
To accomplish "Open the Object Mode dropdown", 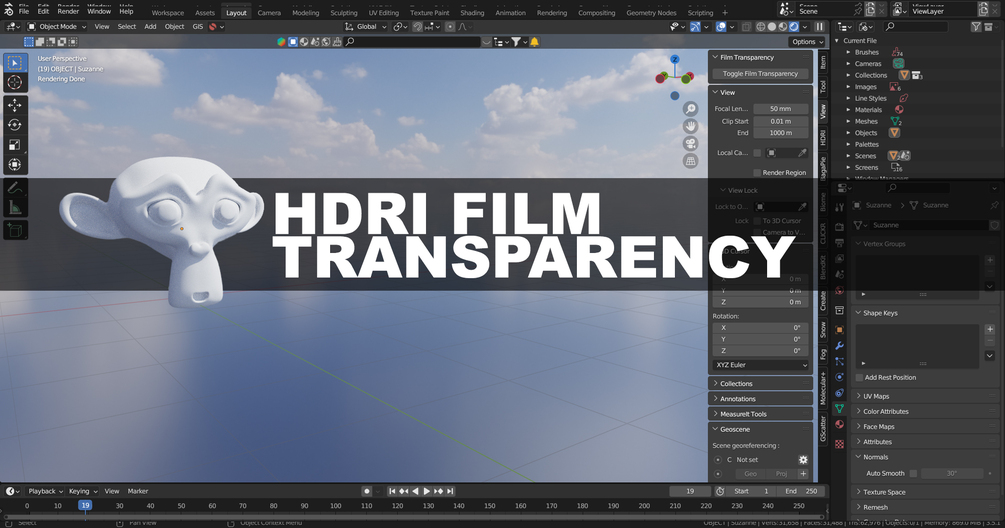I will click(x=56, y=27).
